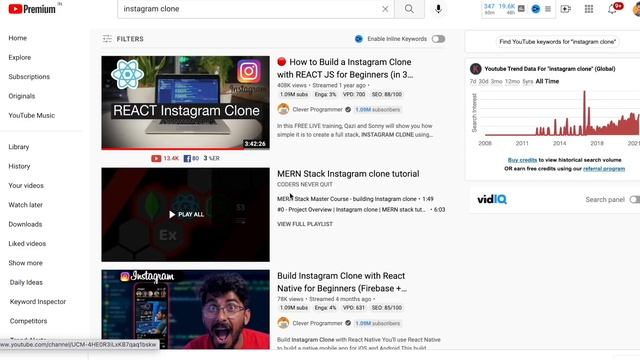
Task: Select the 30d trend range
Action: click(x=483, y=81)
